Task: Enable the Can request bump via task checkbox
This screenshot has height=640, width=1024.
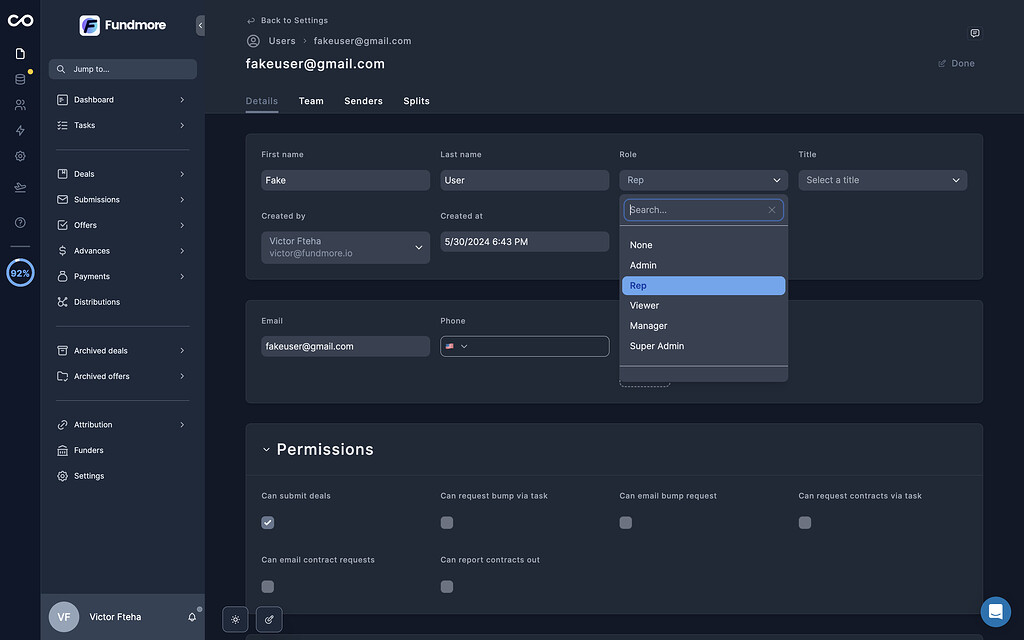Action: [446, 522]
